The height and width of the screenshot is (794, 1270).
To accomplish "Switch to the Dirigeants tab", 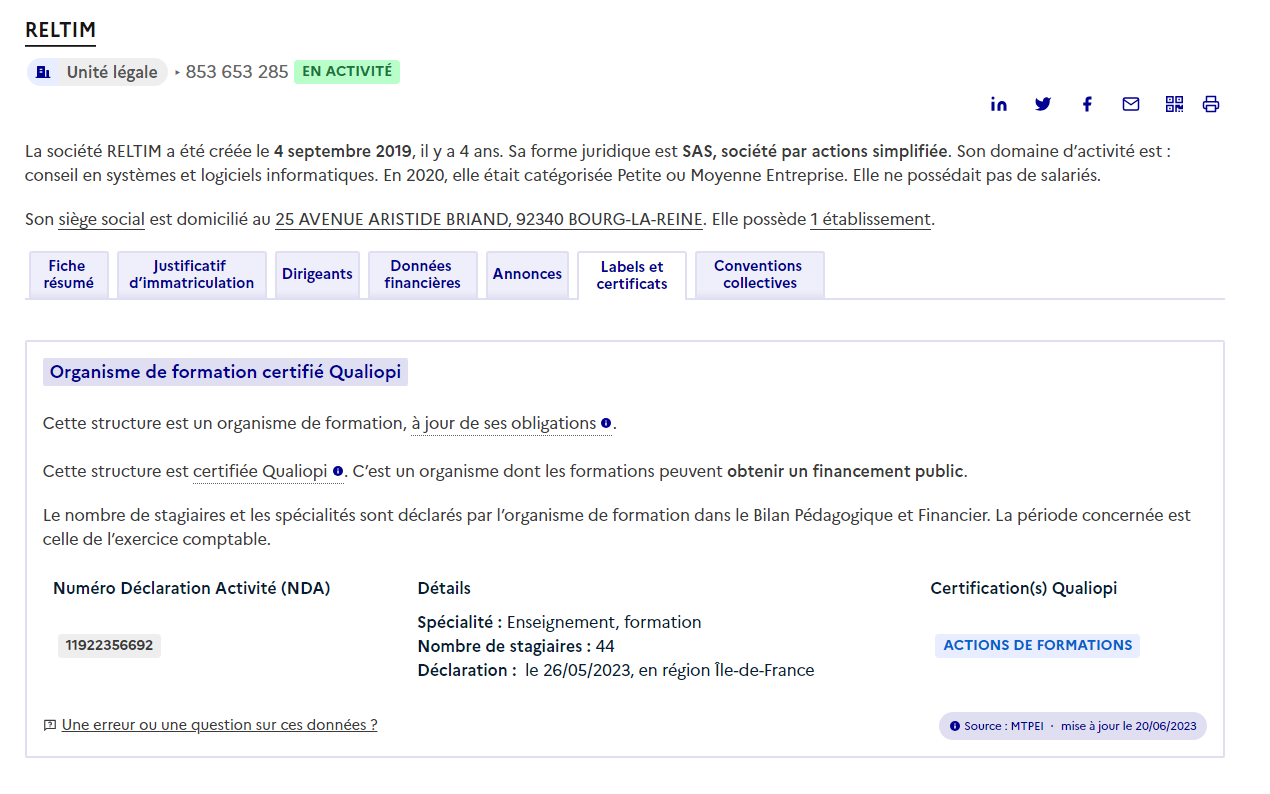I will (317, 274).
